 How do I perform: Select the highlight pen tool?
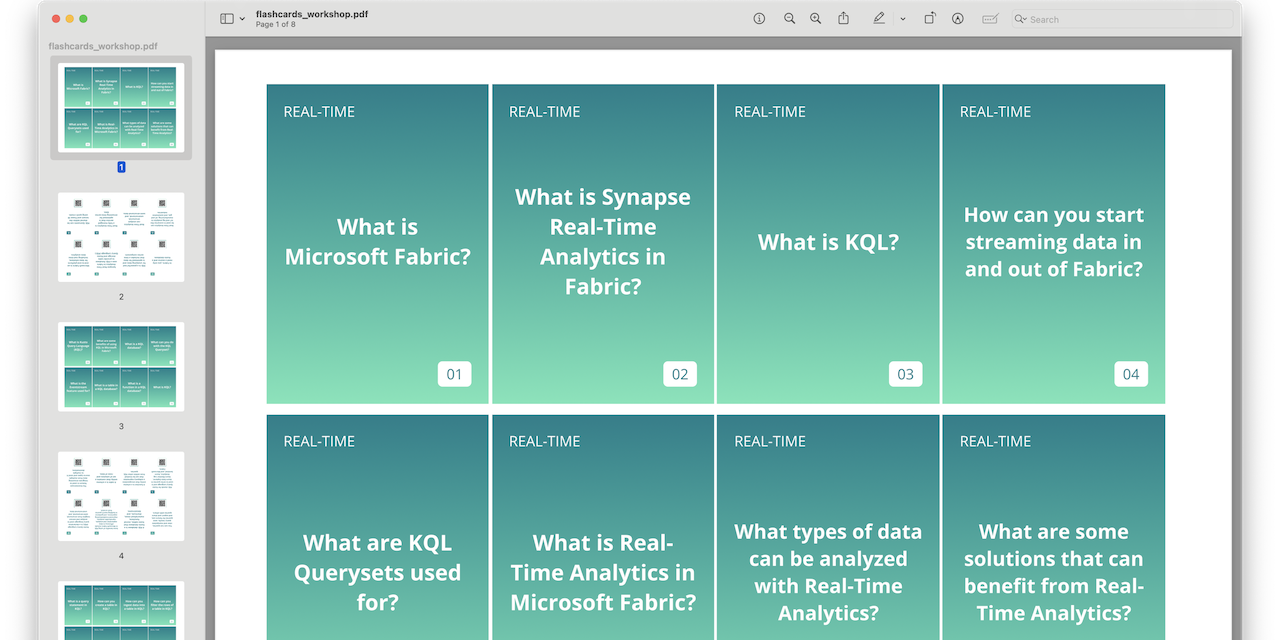(879, 18)
